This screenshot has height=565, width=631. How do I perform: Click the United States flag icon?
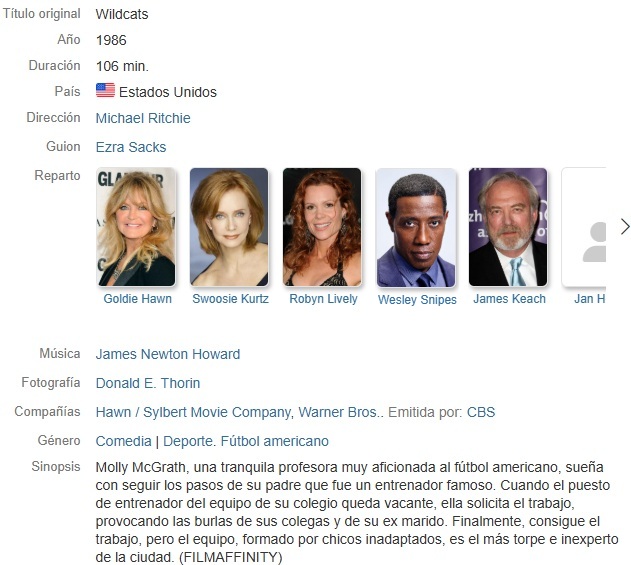(105, 90)
